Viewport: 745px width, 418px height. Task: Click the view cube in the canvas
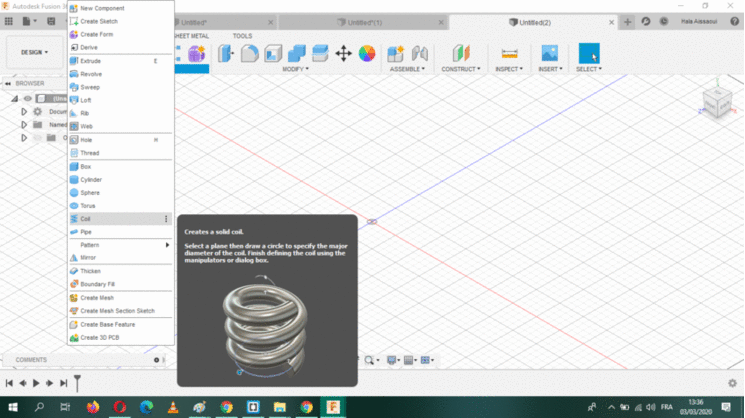[x=717, y=103]
